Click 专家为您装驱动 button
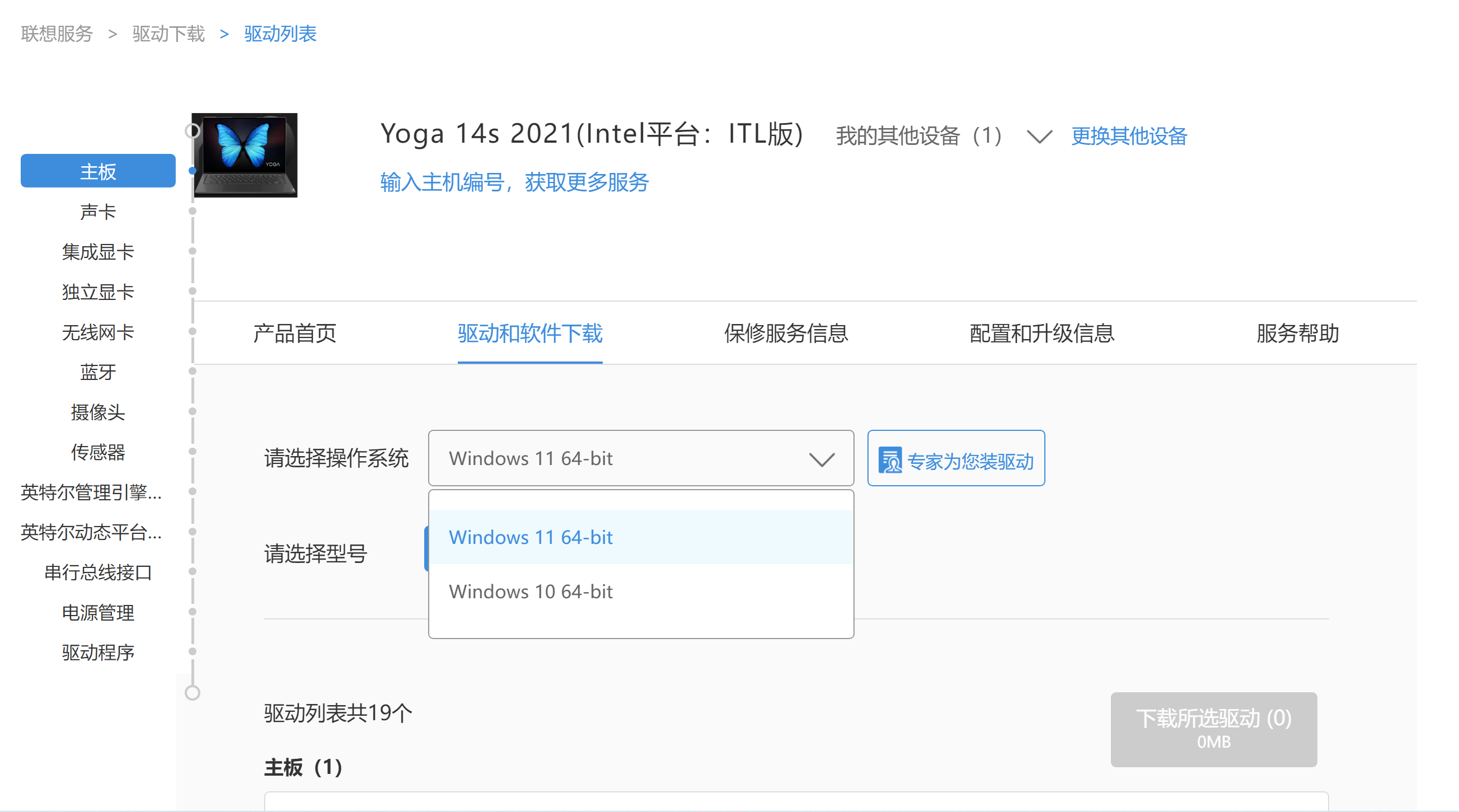This screenshot has width=1459, height=812. (x=956, y=458)
